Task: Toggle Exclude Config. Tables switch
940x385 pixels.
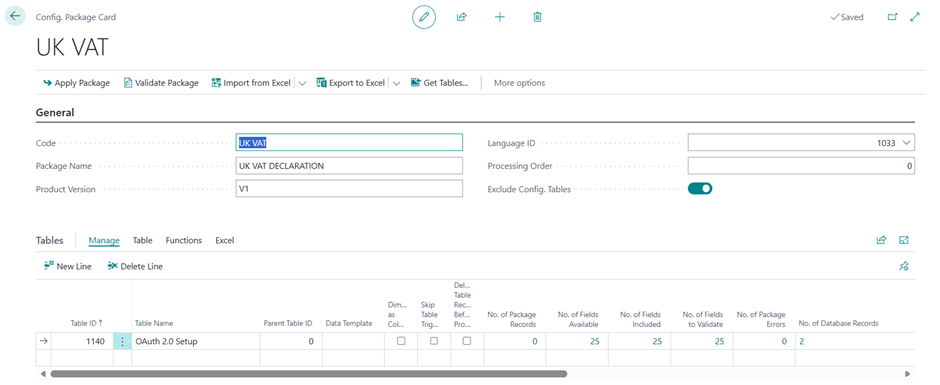Action: (700, 189)
